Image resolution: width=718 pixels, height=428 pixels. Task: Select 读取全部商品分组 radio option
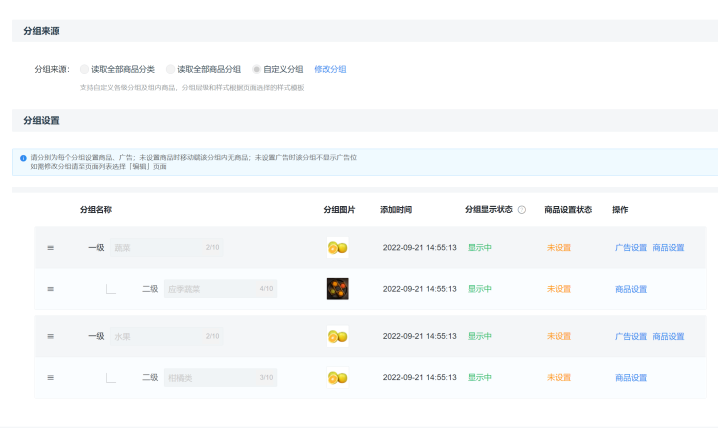[x=170, y=69]
